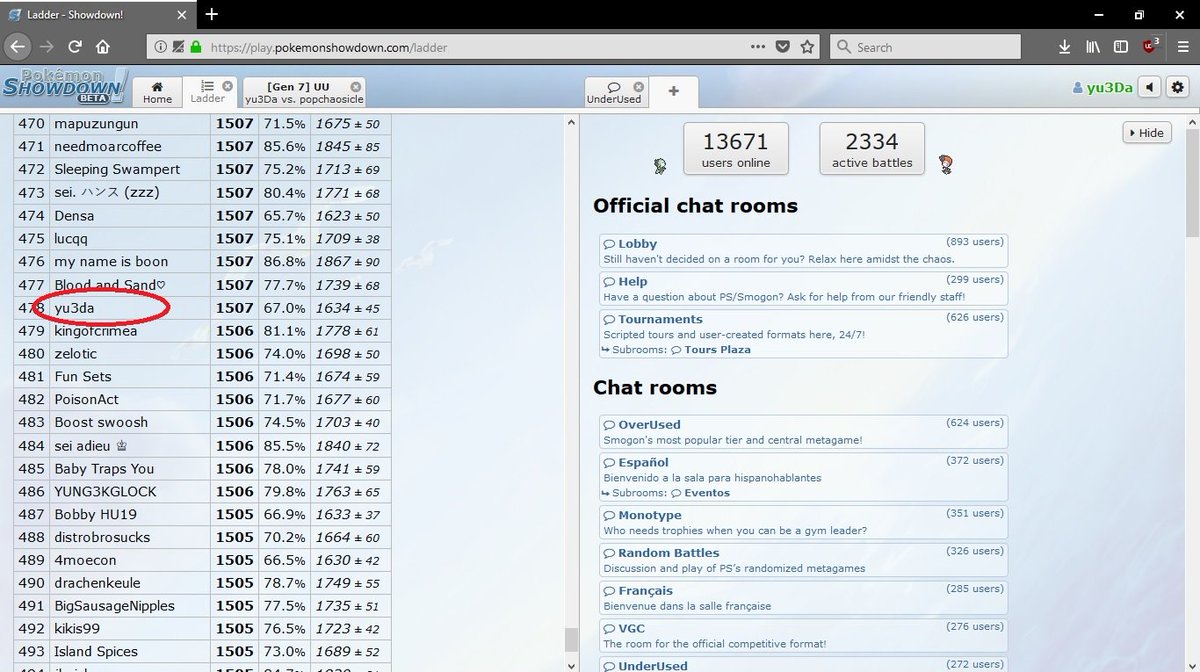Open the browser home page icon
Image resolution: width=1200 pixels, height=672 pixels.
point(103,46)
